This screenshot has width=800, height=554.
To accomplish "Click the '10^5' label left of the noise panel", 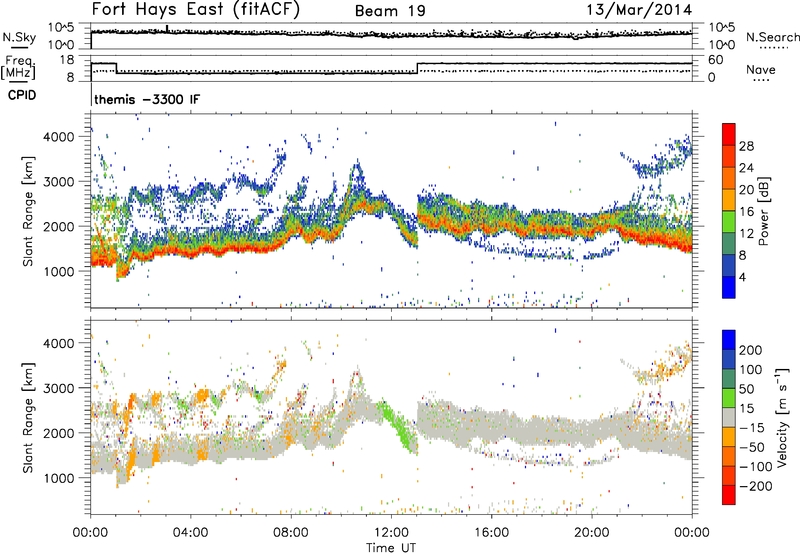I will 61,28.
